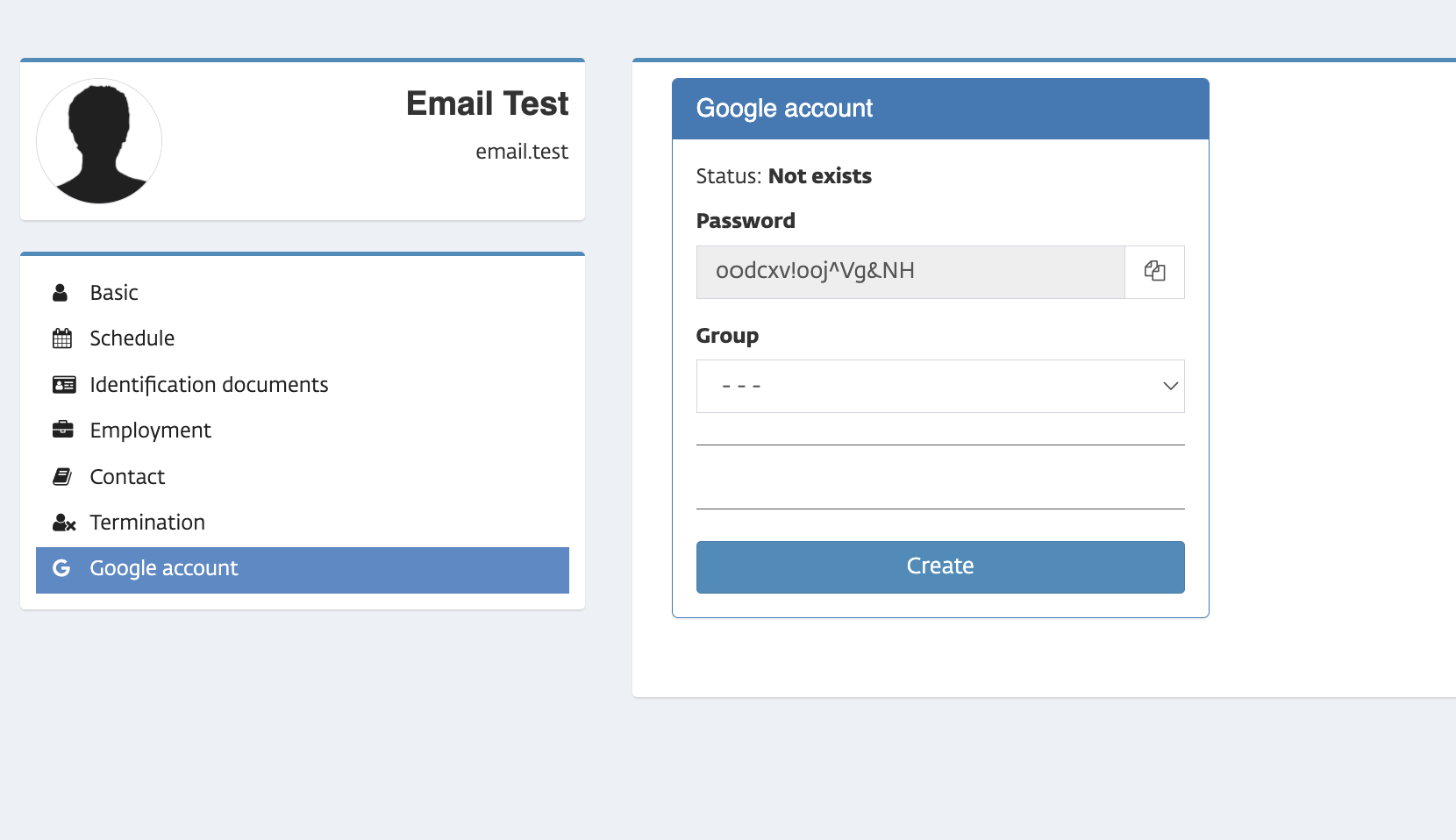Open the Schedule section

pos(303,338)
